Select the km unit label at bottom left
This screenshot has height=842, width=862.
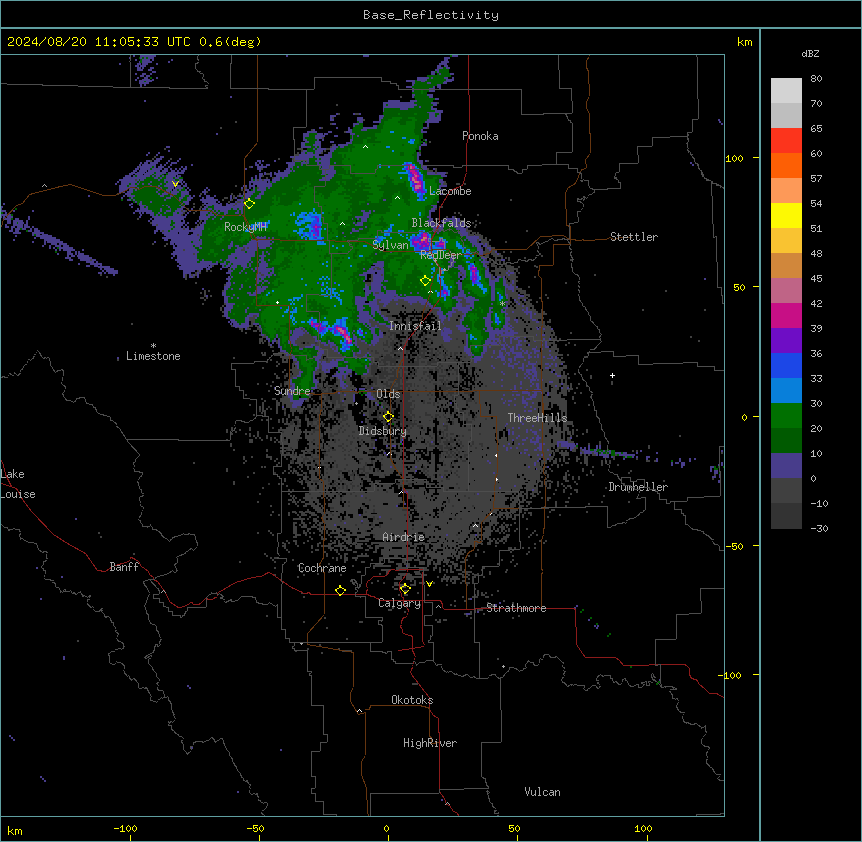(15, 830)
